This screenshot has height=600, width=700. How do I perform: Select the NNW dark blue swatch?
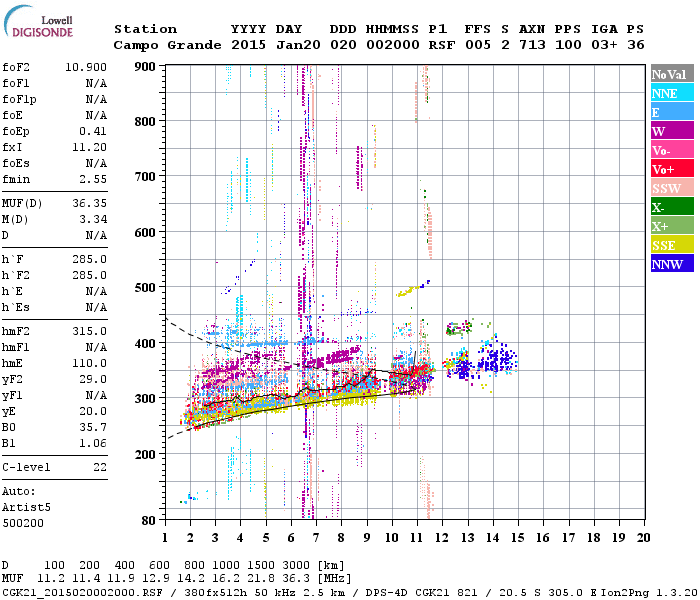pos(672,263)
